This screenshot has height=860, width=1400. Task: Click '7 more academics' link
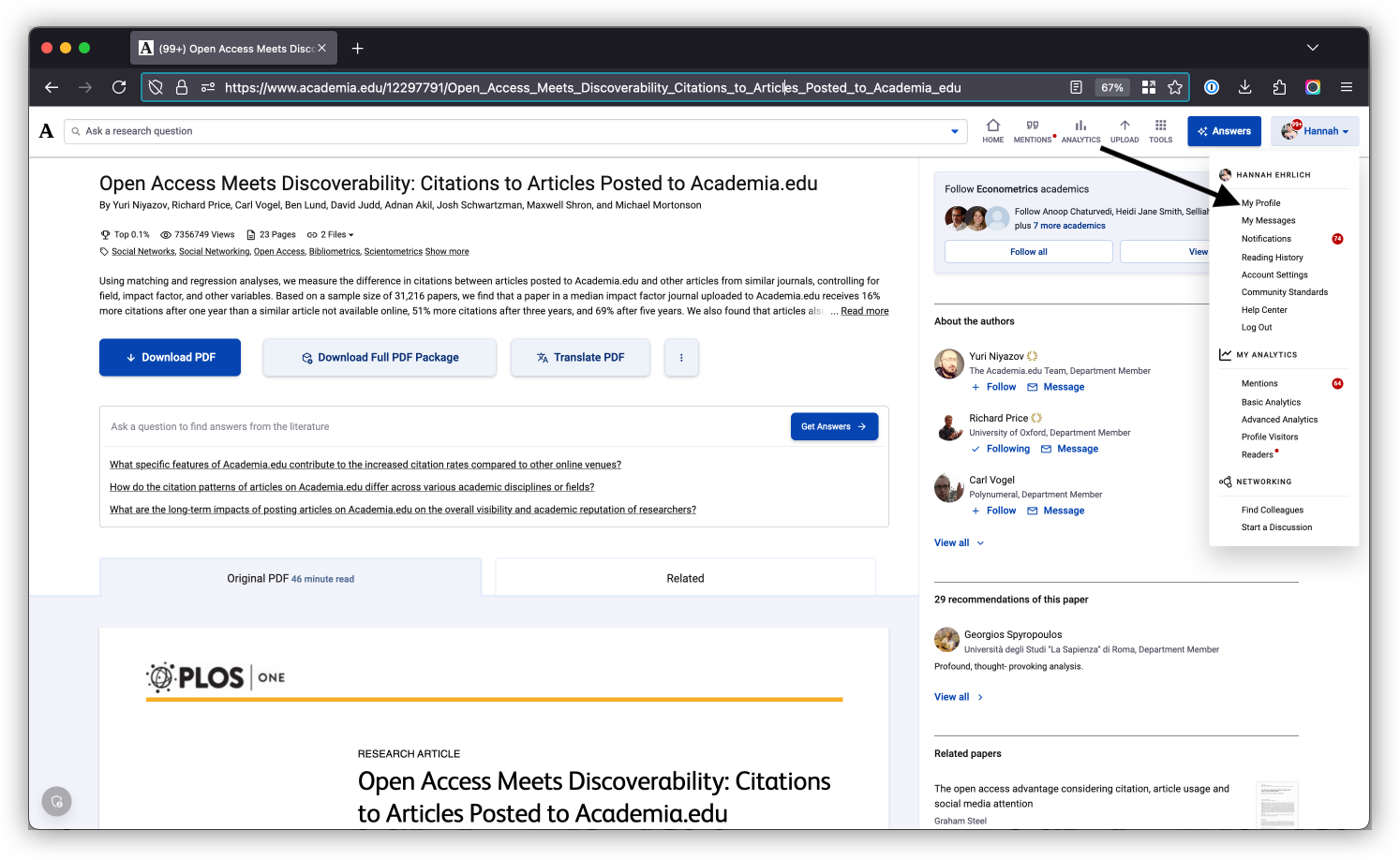click(1069, 226)
